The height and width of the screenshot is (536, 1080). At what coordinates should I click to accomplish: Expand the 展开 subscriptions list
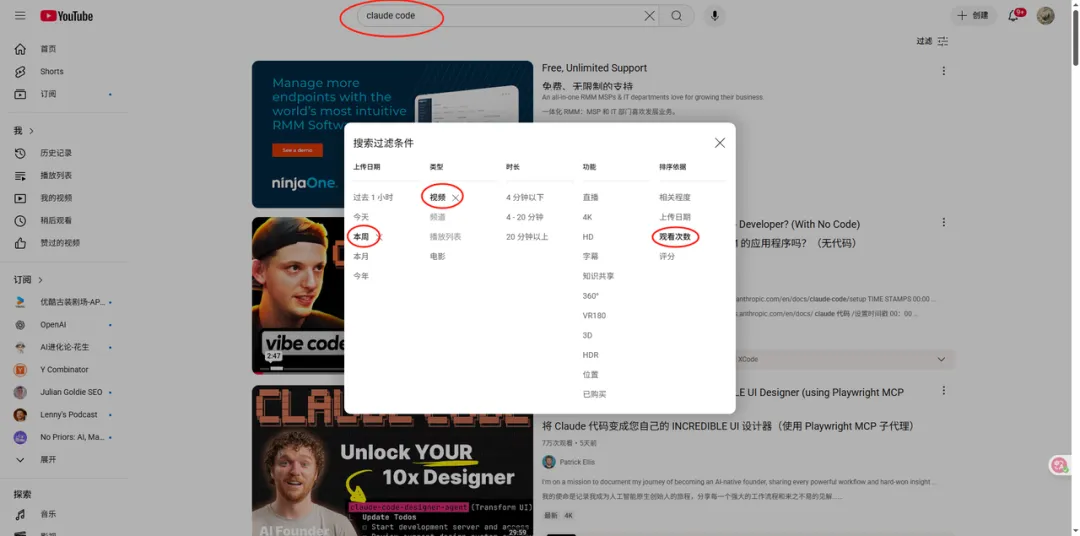[47, 460]
